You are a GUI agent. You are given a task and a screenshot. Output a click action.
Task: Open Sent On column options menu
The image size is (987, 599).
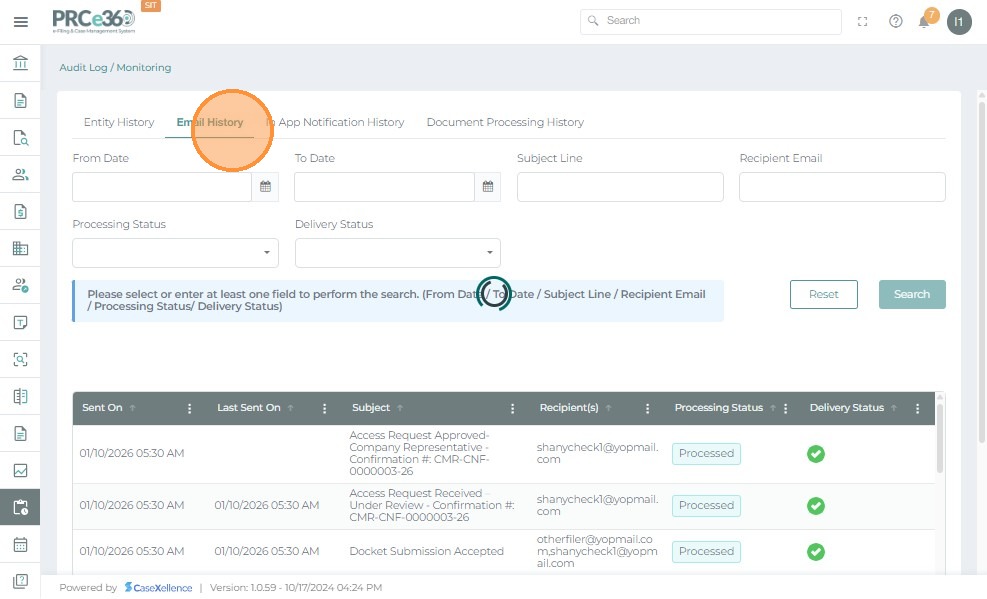(189, 408)
